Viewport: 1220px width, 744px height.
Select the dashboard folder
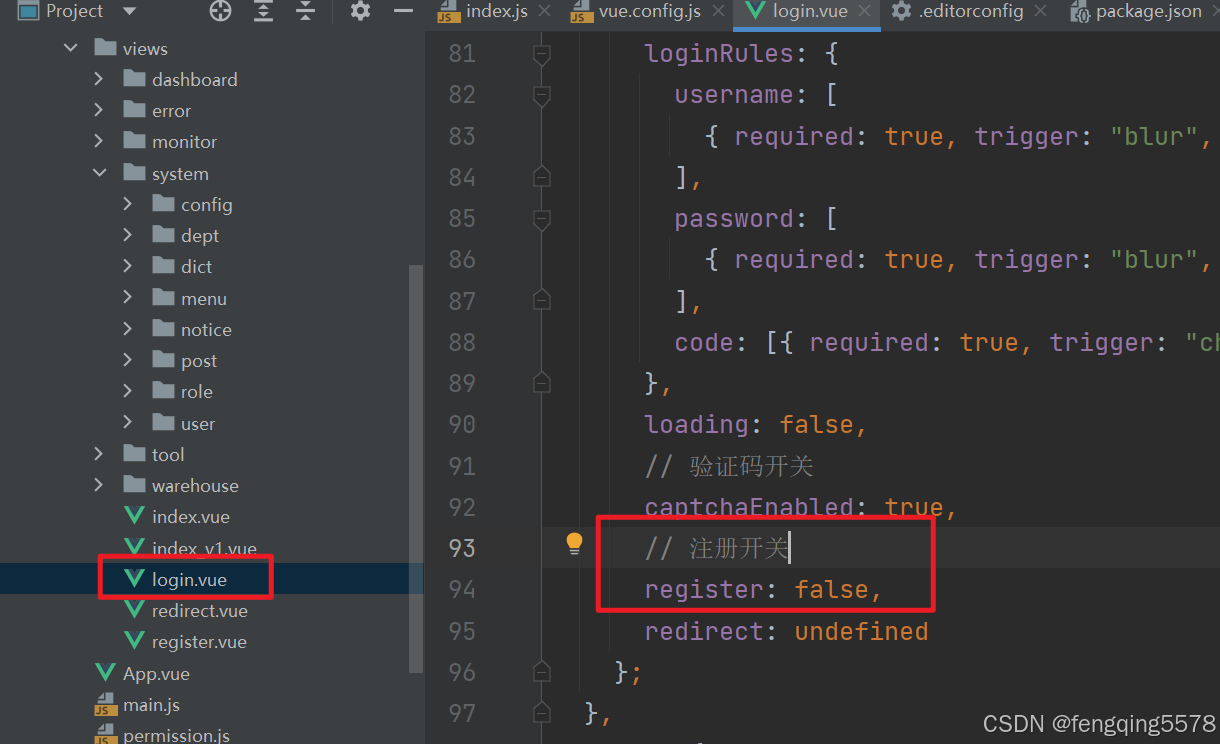pos(194,79)
